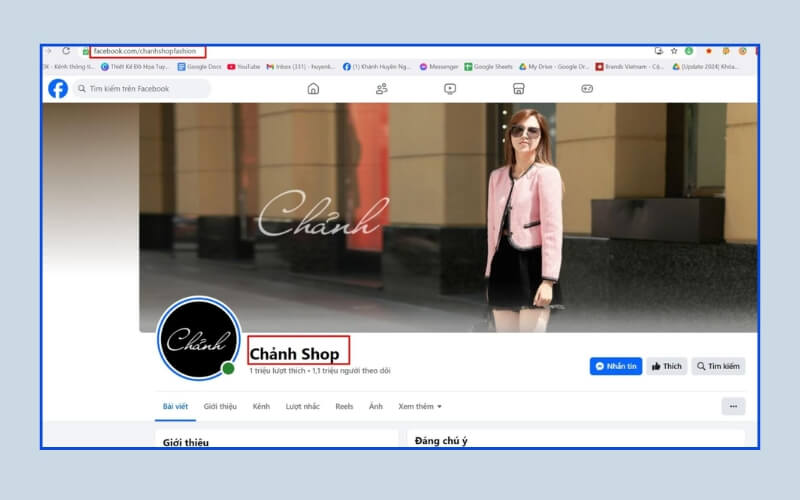Click the install/cast icon in address bar

[x=659, y=51]
